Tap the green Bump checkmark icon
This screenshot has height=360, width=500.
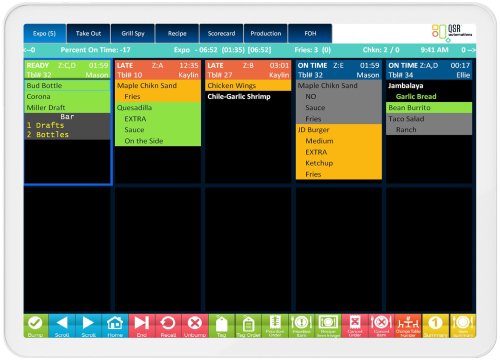coord(36,326)
